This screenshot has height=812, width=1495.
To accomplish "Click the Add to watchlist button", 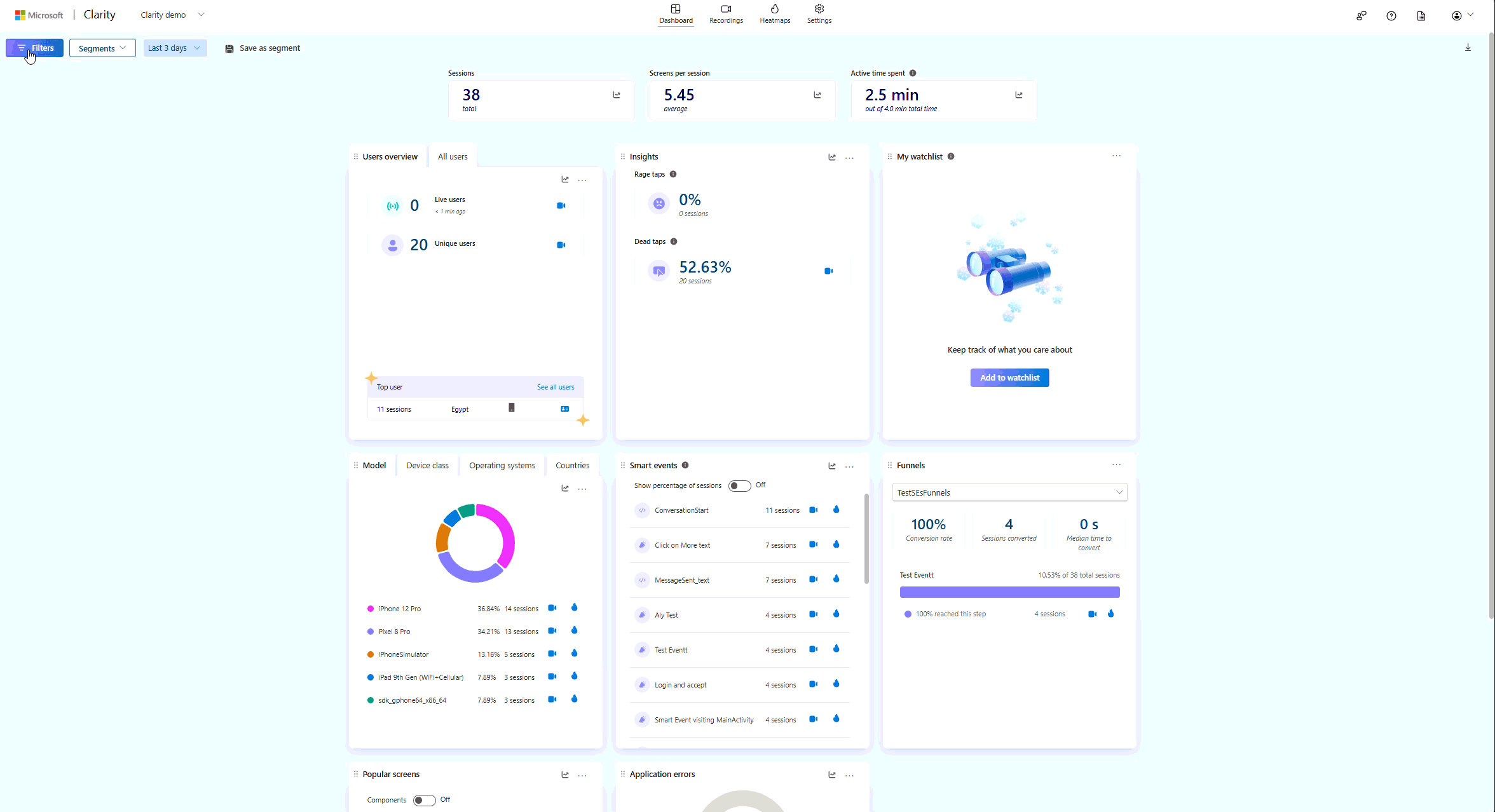I will click(1009, 378).
